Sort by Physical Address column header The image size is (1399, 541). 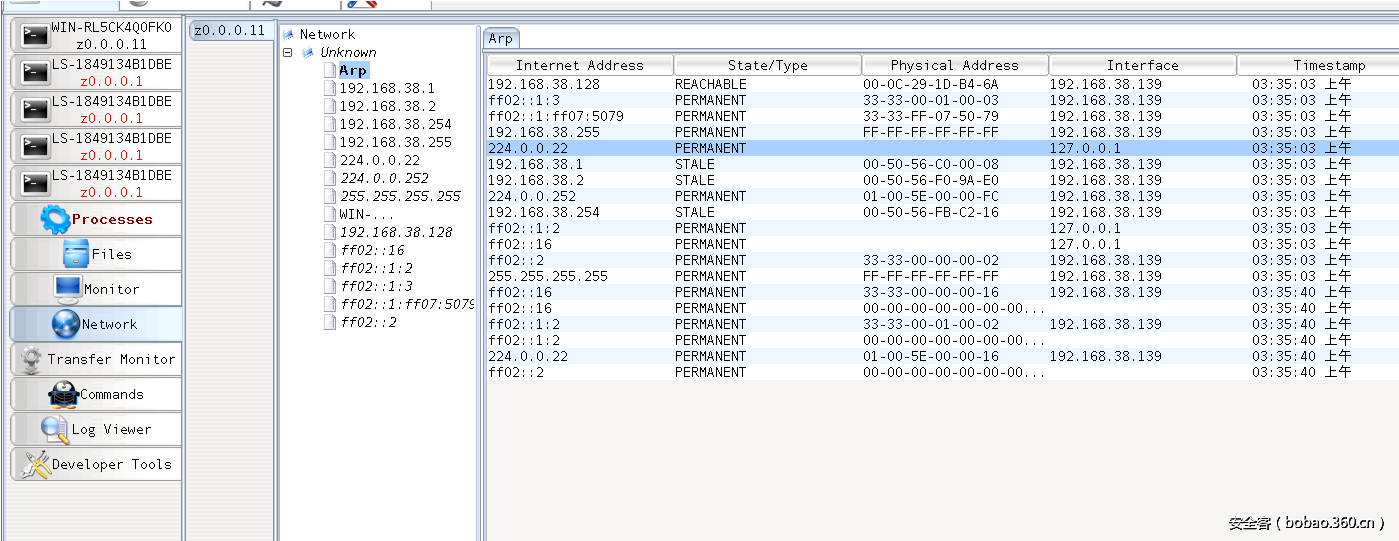(954, 65)
